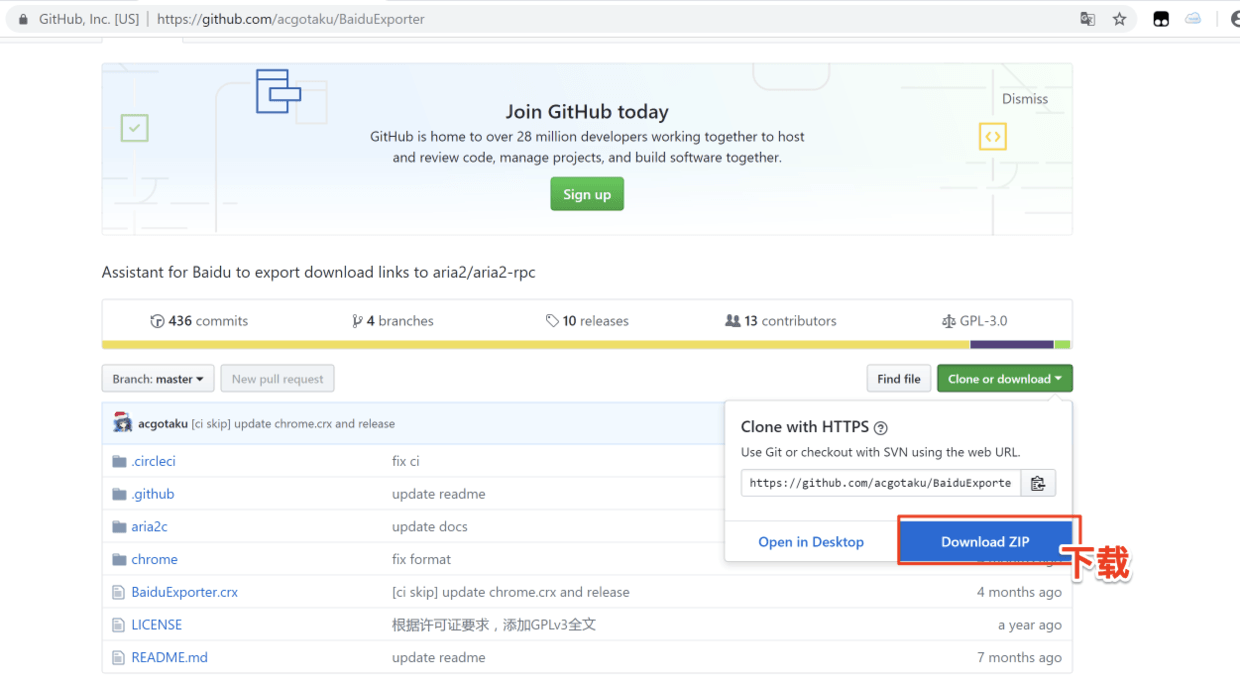
Task: Click the green segment of the language bar
Action: click(x=1063, y=345)
